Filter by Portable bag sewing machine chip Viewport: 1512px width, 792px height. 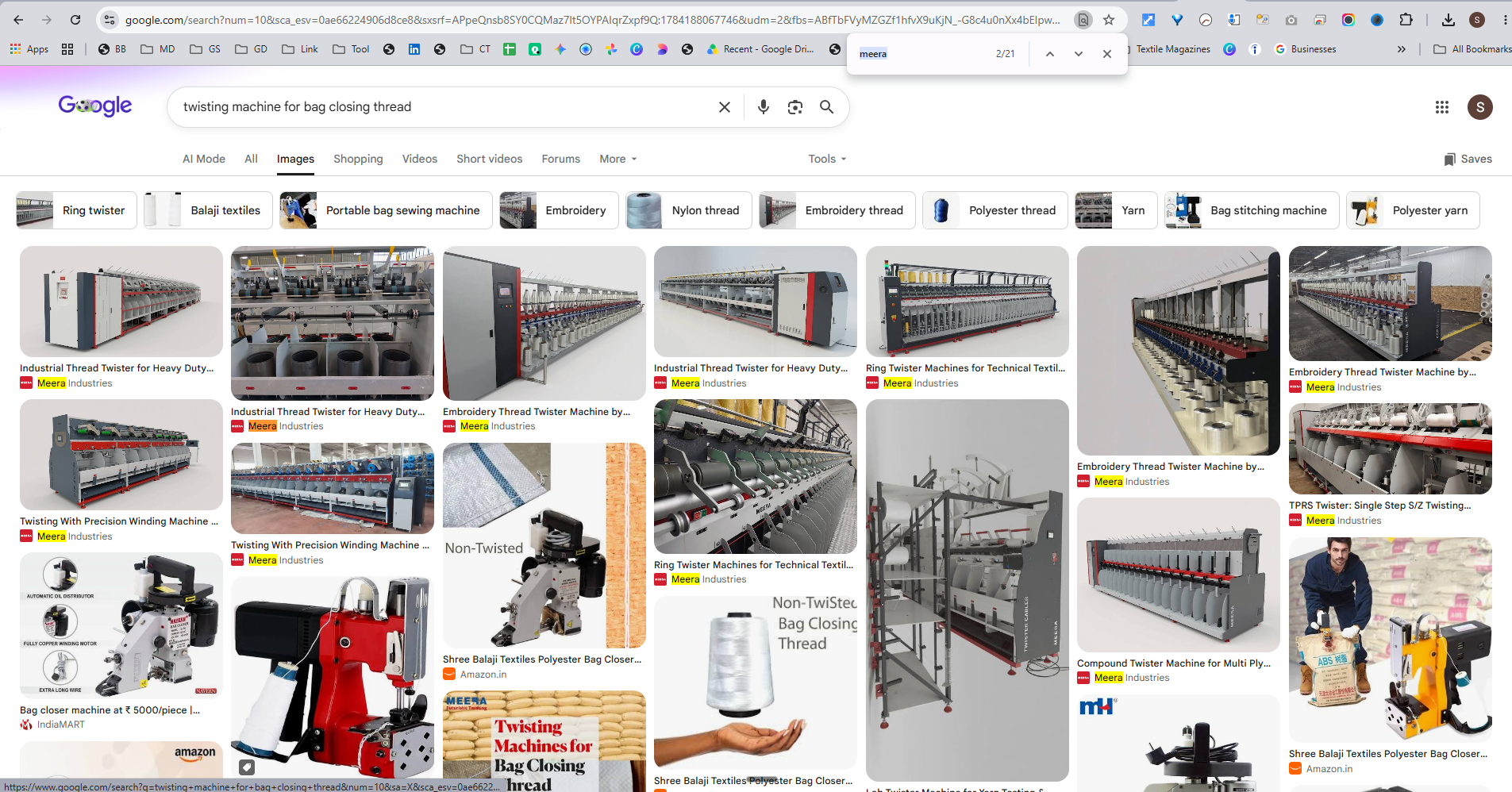pyautogui.click(x=386, y=210)
